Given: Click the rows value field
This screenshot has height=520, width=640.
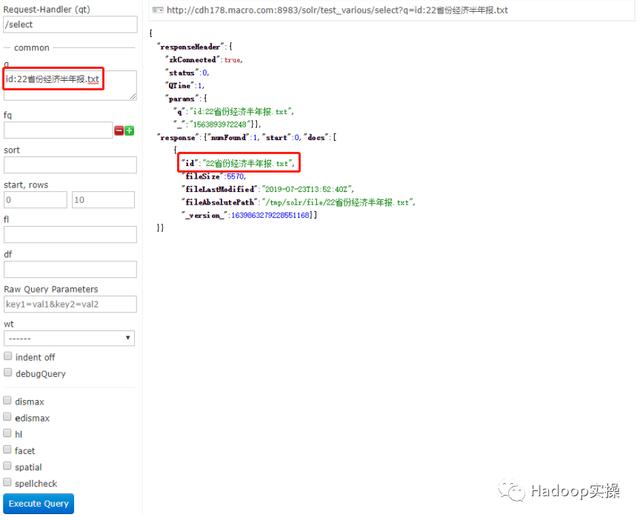Looking at the screenshot, I should click(x=103, y=200).
